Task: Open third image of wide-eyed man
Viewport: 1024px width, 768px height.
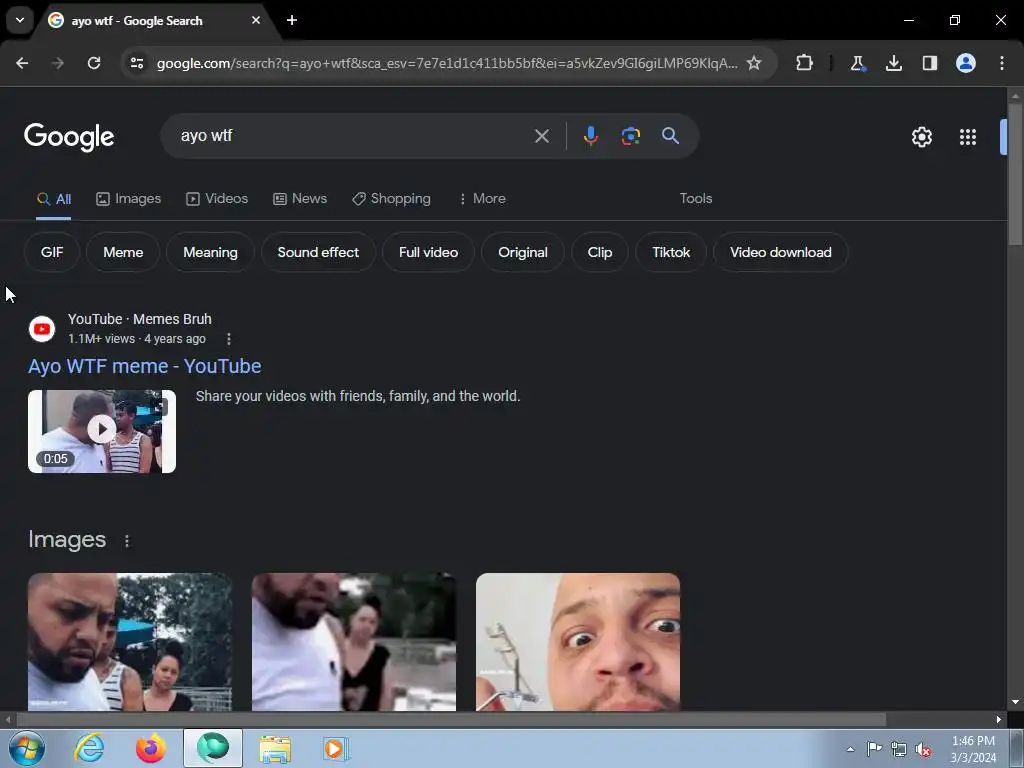Action: click(x=578, y=642)
